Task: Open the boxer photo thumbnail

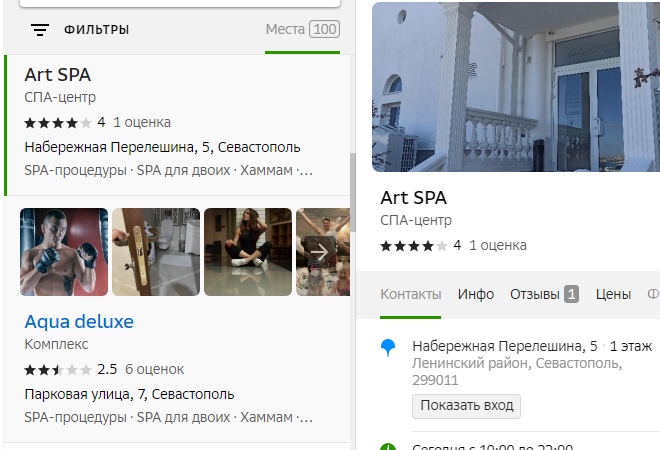Action: point(64,252)
